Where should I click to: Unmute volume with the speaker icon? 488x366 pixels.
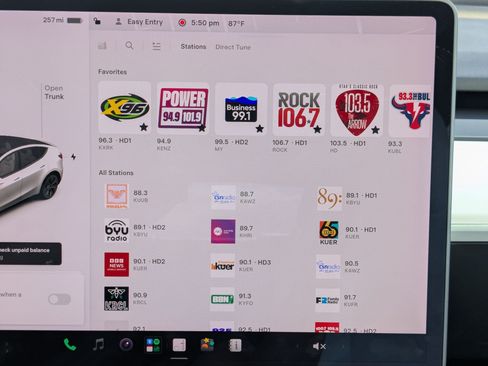319,347
